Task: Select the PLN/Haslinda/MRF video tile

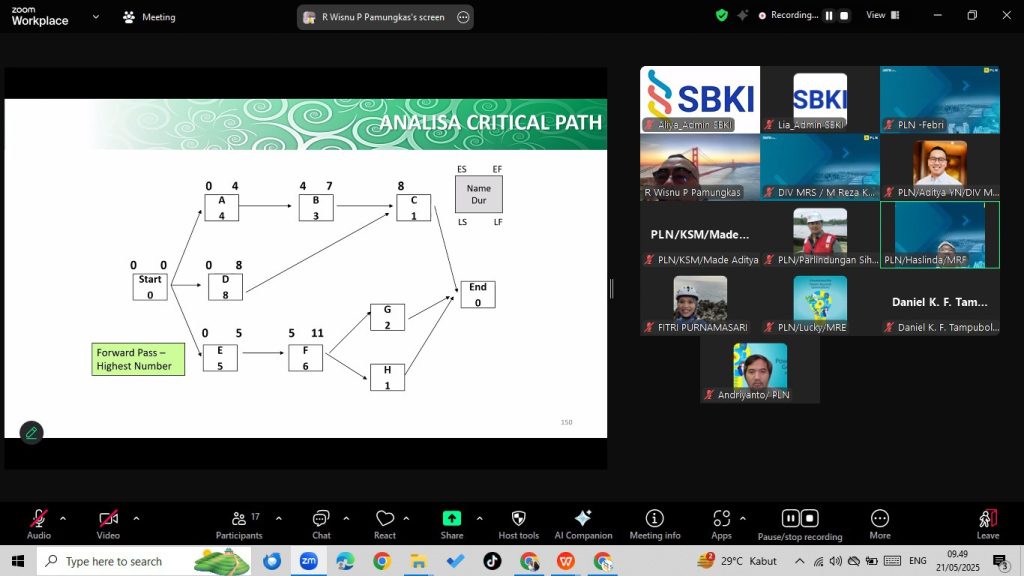Action: [x=940, y=235]
